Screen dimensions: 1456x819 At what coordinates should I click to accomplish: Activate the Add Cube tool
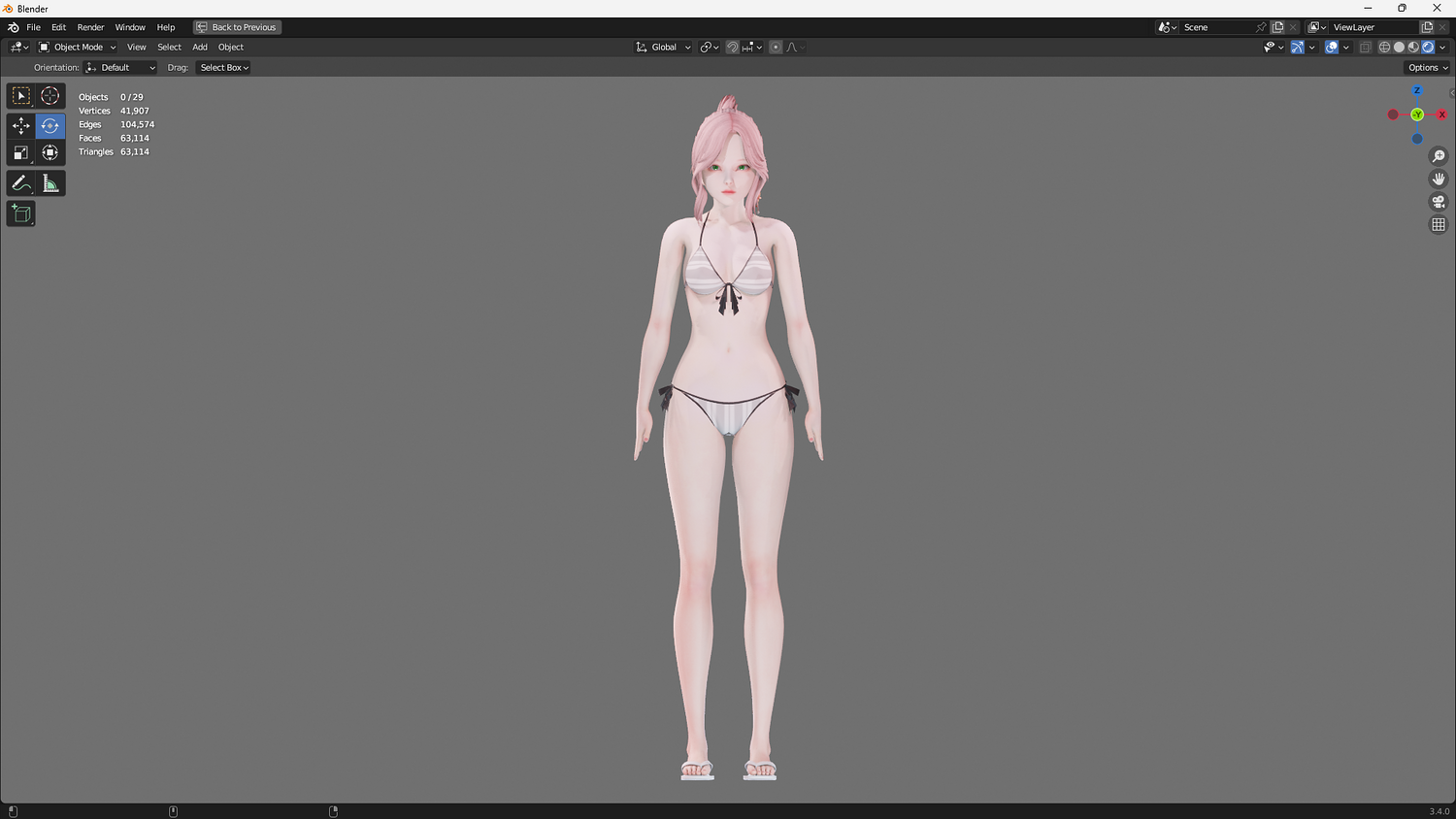(x=20, y=213)
